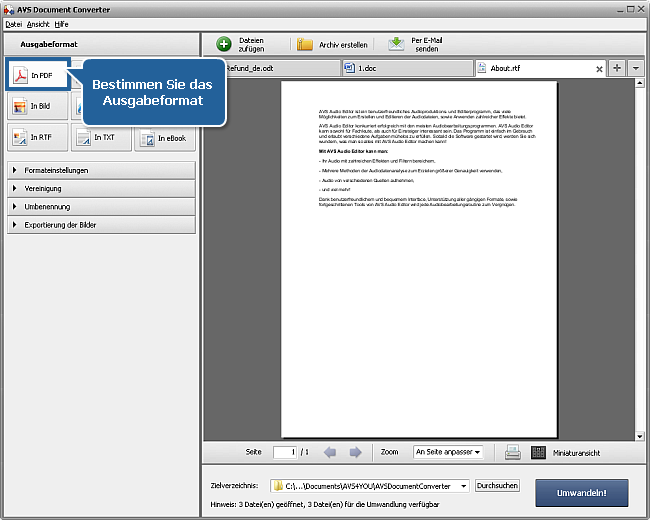Viewport: 650px width, 520px height.
Task: Open the tab list dropdown arrow
Action: click(x=636, y=68)
